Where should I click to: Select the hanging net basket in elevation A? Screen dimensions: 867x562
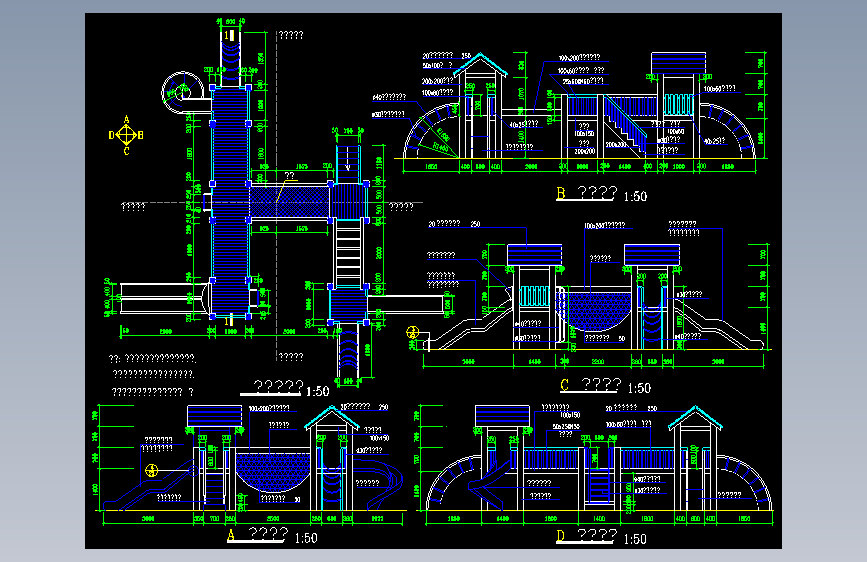point(273,472)
